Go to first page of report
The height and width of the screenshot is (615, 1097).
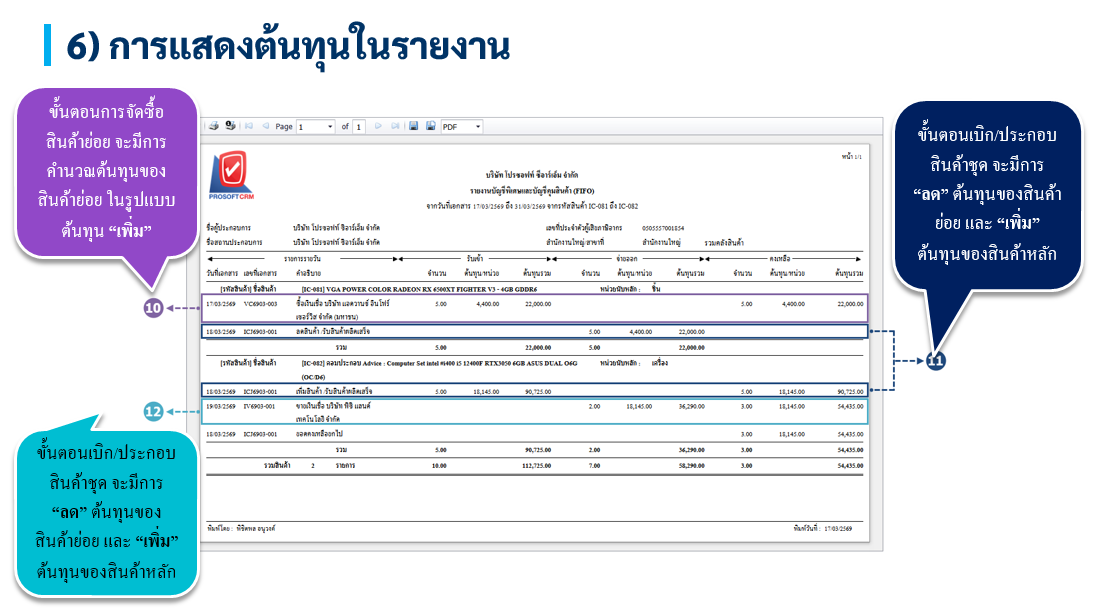pyautogui.click(x=249, y=127)
